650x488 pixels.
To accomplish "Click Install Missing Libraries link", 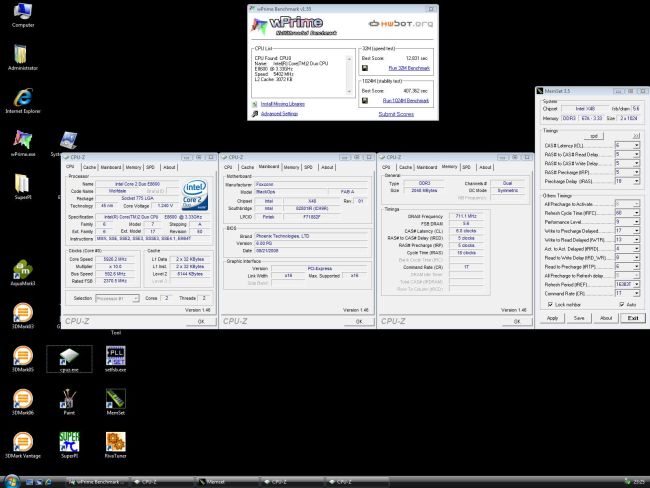I will (x=283, y=104).
